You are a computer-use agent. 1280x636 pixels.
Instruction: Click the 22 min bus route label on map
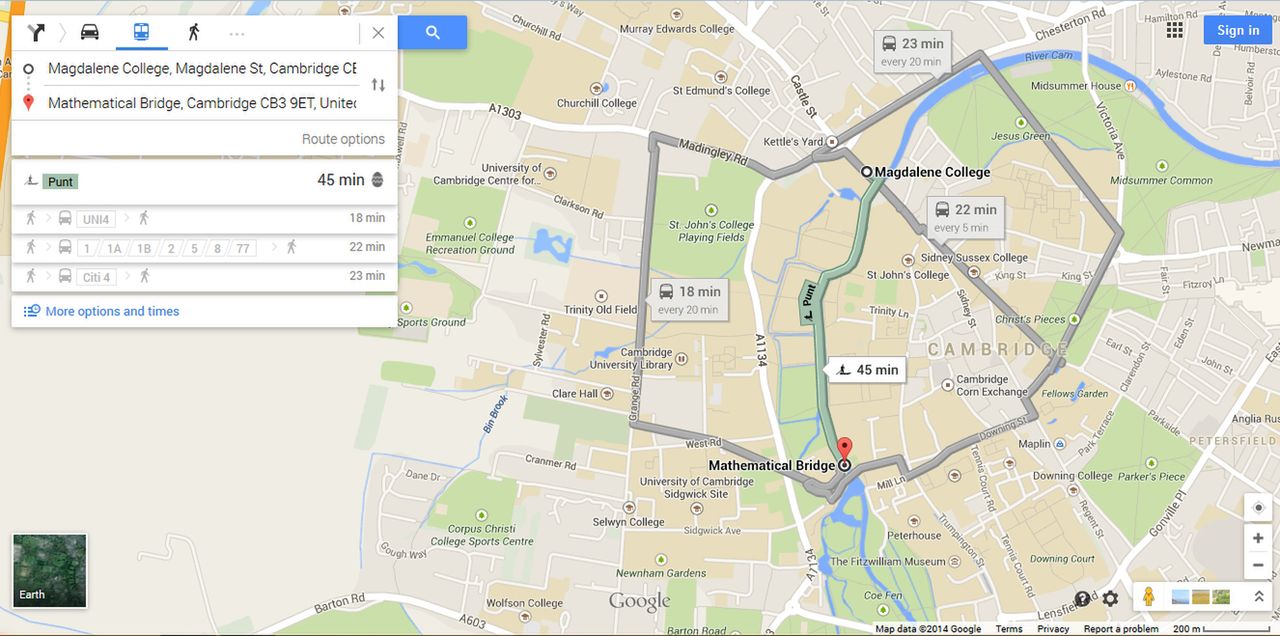[965, 217]
